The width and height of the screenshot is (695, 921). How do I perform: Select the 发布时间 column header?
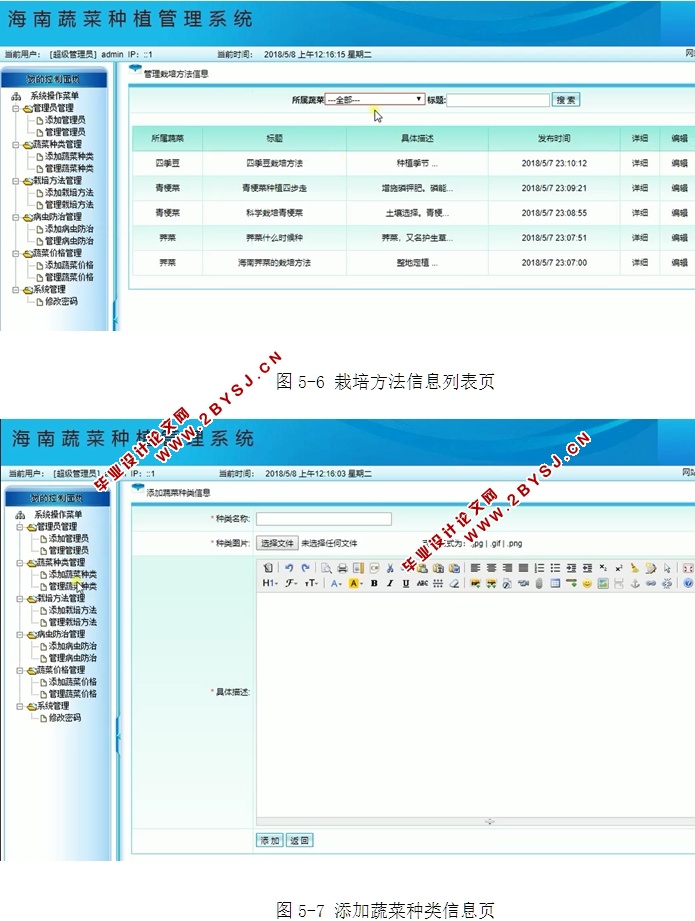[x=554, y=139]
